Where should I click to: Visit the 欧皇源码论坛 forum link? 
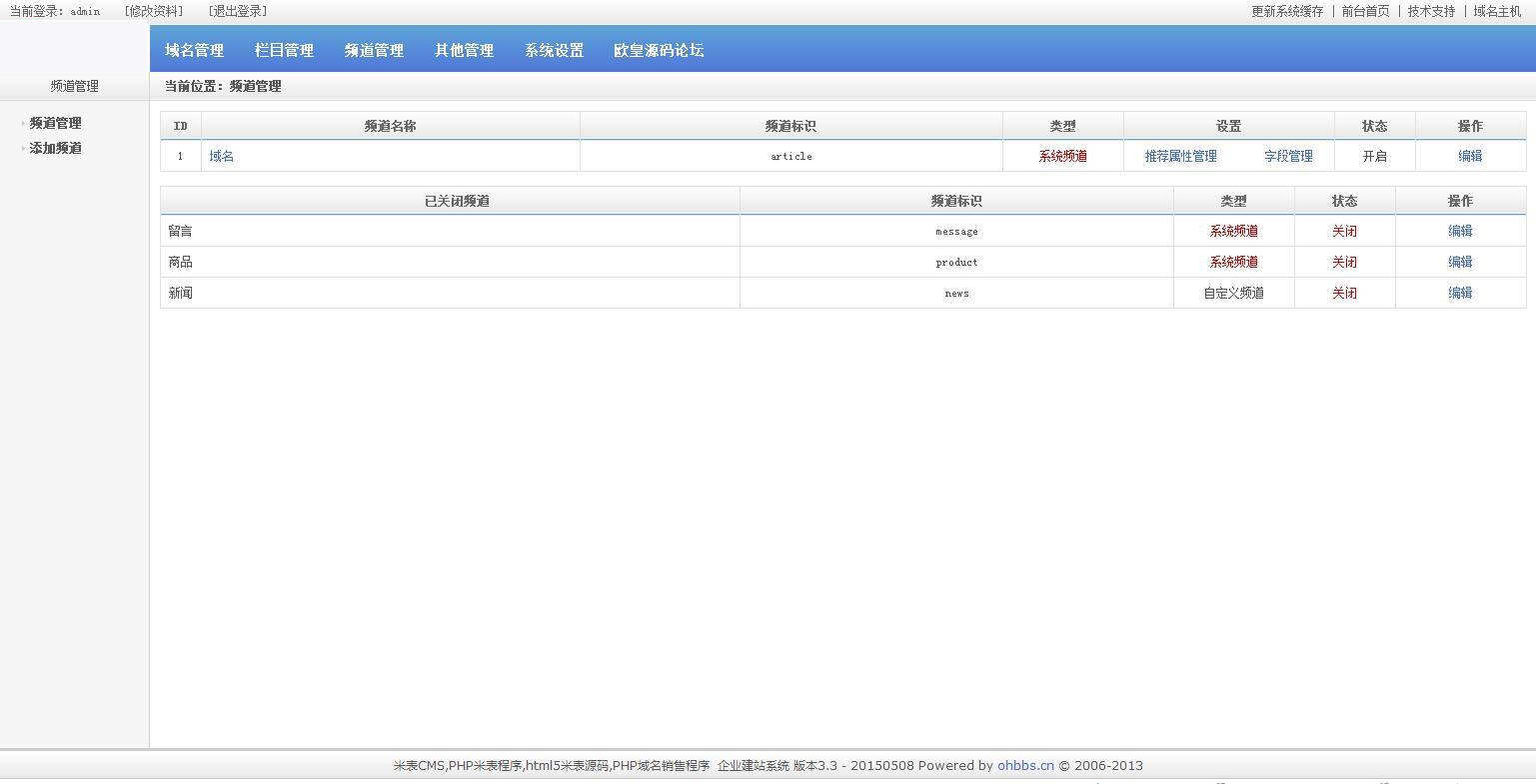(x=659, y=50)
